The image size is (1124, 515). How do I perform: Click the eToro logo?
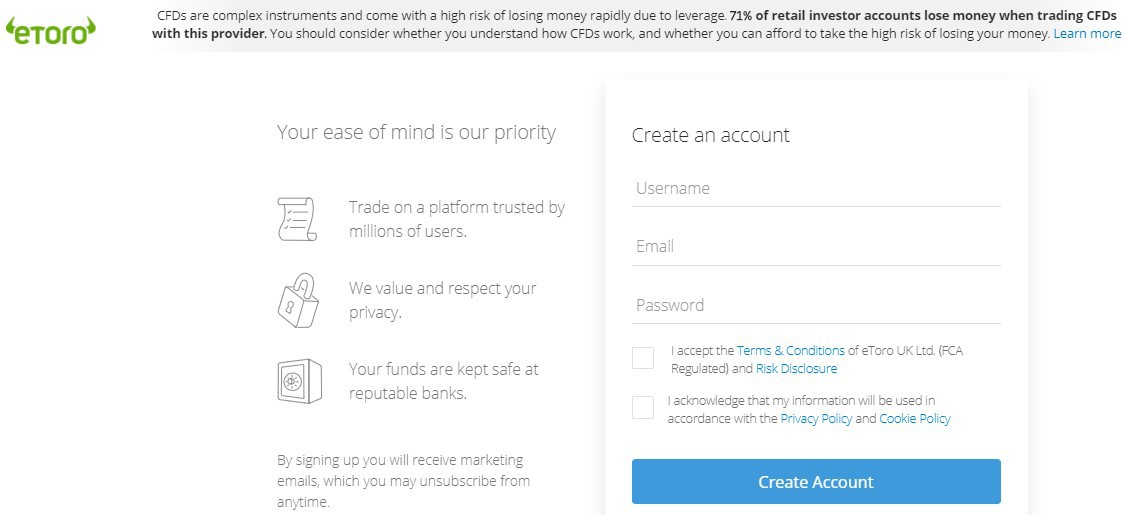point(51,30)
